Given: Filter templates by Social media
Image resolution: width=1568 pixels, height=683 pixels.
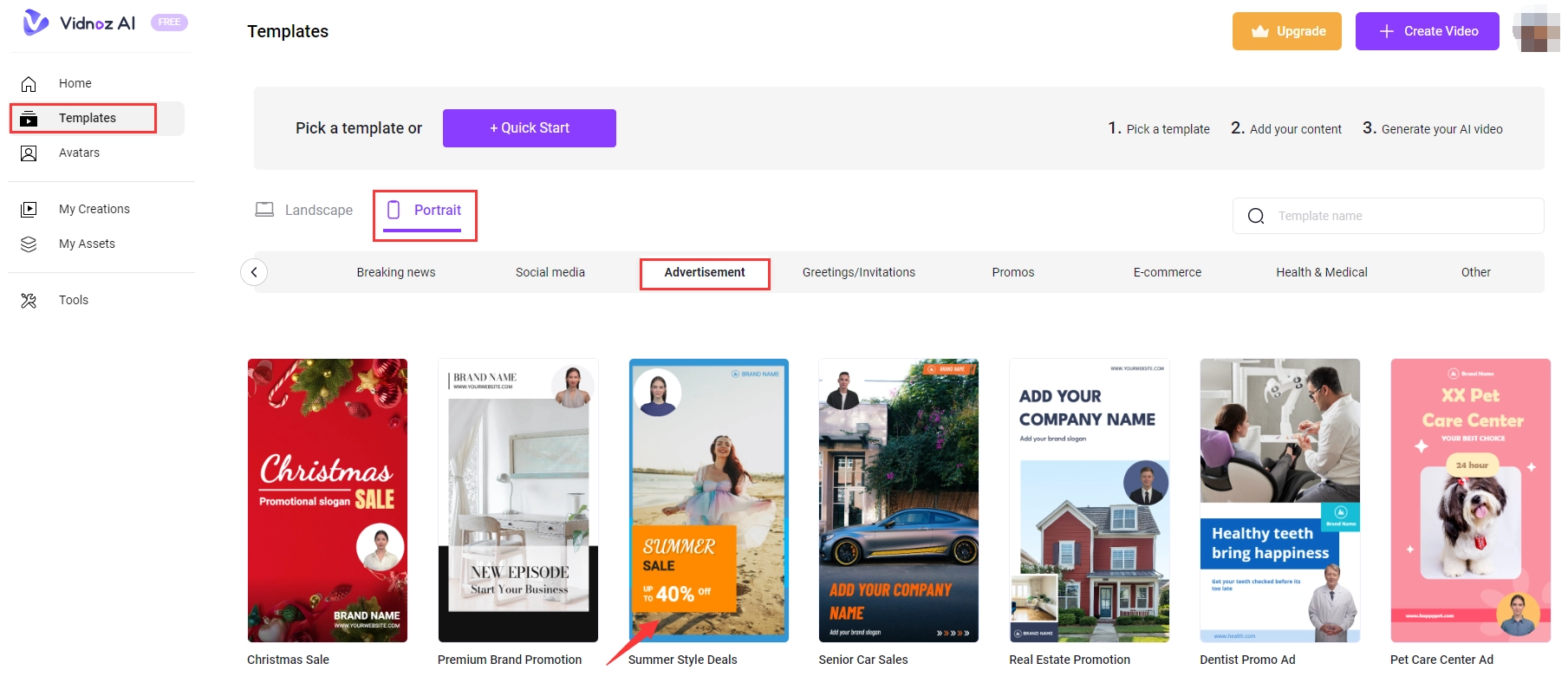Looking at the screenshot, I should pos(550,273).
